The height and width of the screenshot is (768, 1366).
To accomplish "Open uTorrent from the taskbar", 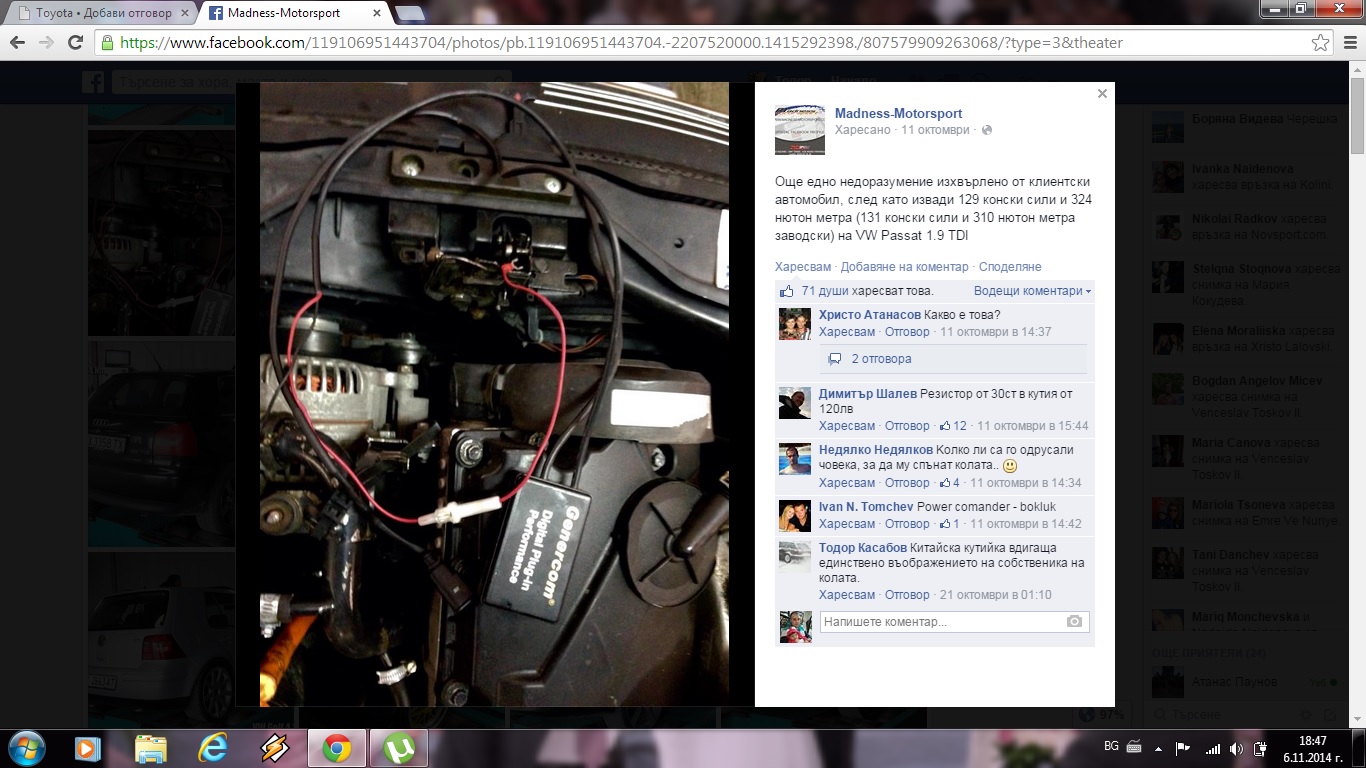I will [x=399, y=748].
